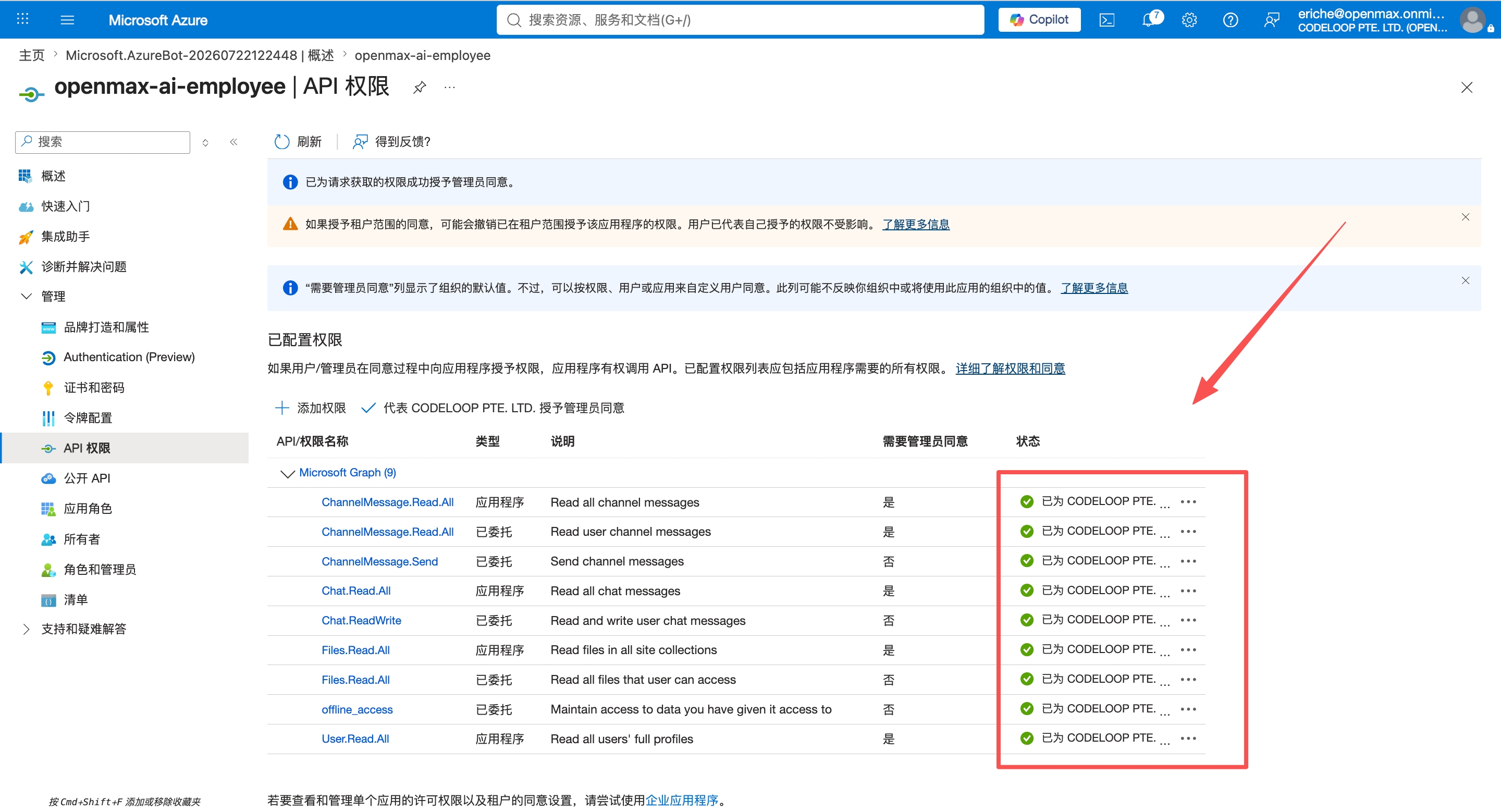Viewport: 1501px width, 812px height.
Task: Open the Chat.Read.All permission
Action: (356, 590)
